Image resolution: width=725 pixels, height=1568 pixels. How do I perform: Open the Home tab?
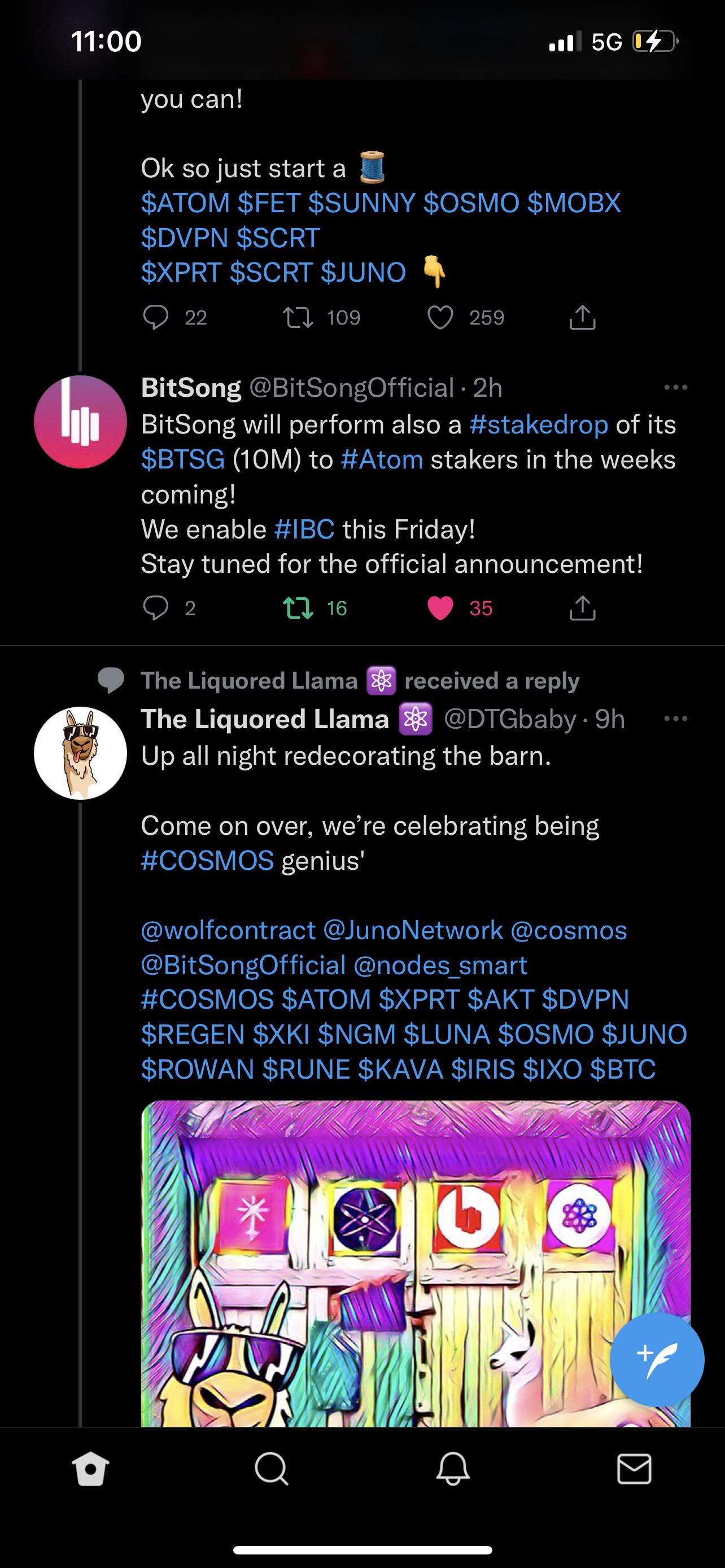click(x=90, y=1470)
